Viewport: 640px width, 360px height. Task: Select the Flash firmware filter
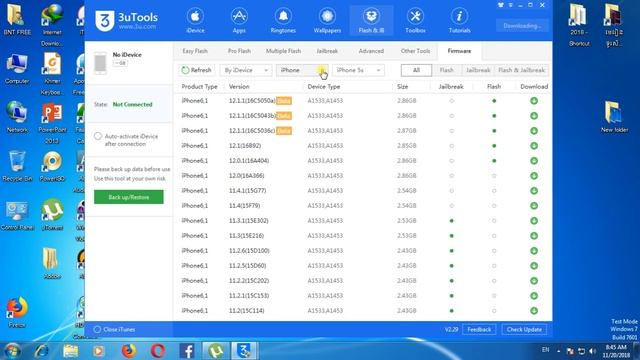pyautogui.click(x=447, y=70)
